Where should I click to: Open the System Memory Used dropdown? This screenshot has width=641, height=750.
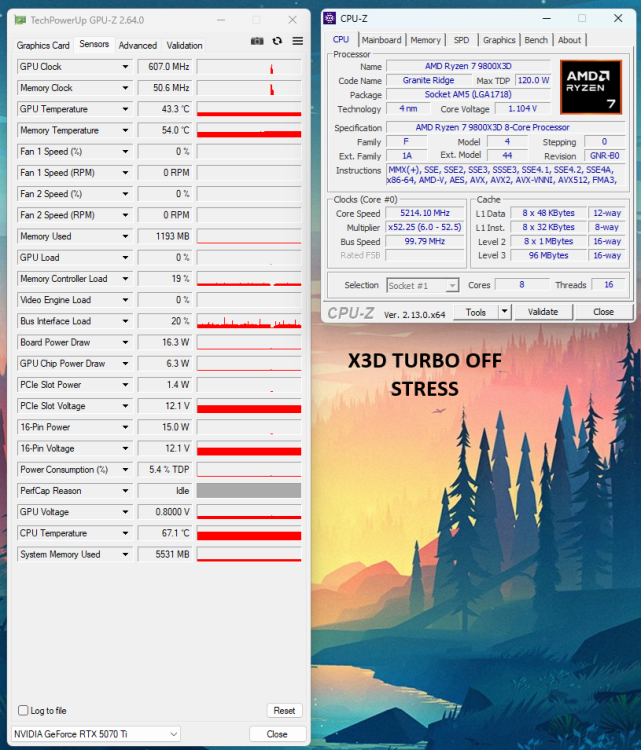click(125, 554)
